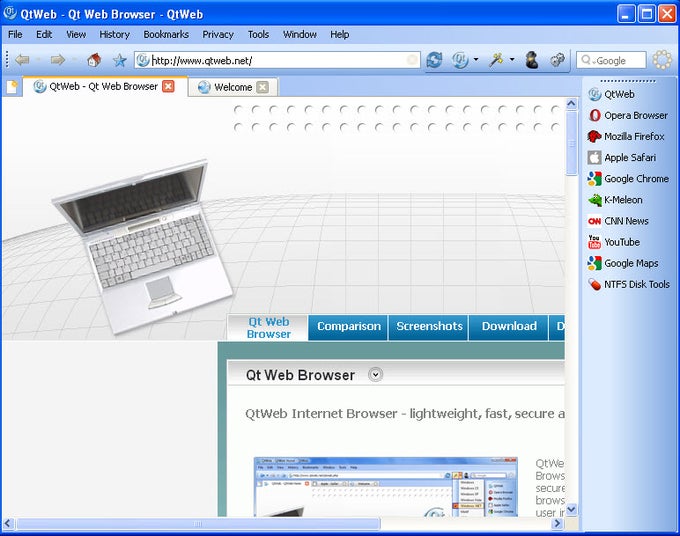Open the Window menu
Viewport: 680px width, 536px height.
pos(300,34)
